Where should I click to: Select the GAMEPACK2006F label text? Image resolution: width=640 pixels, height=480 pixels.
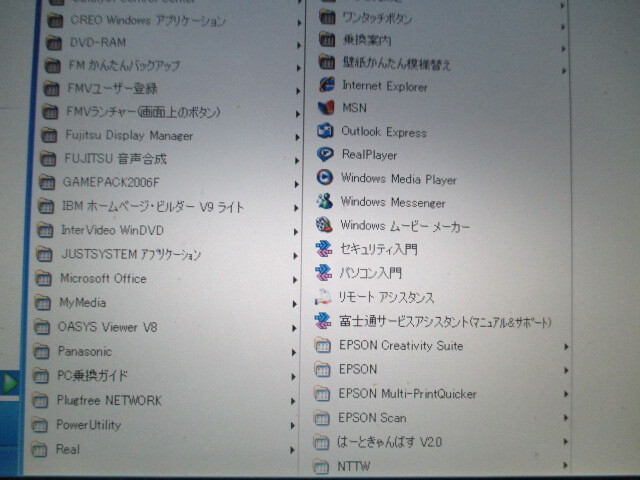click(111, 182)
